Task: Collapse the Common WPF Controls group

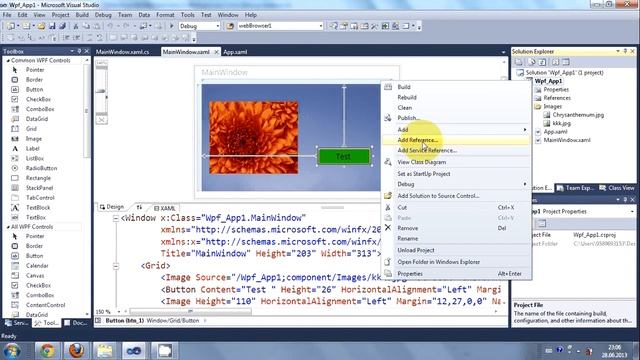Action: 8,60
